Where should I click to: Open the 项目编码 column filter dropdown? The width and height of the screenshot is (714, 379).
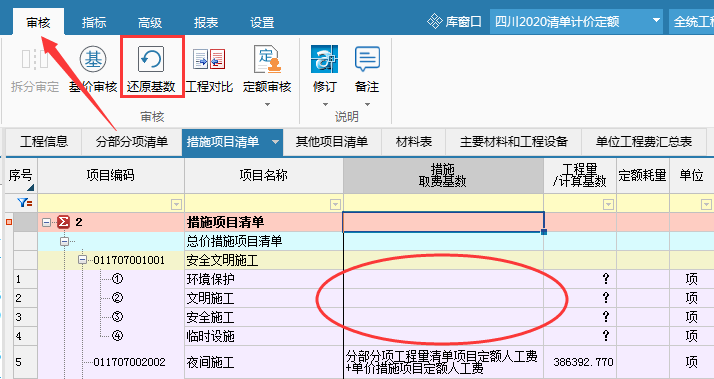[x=176, y=205]
